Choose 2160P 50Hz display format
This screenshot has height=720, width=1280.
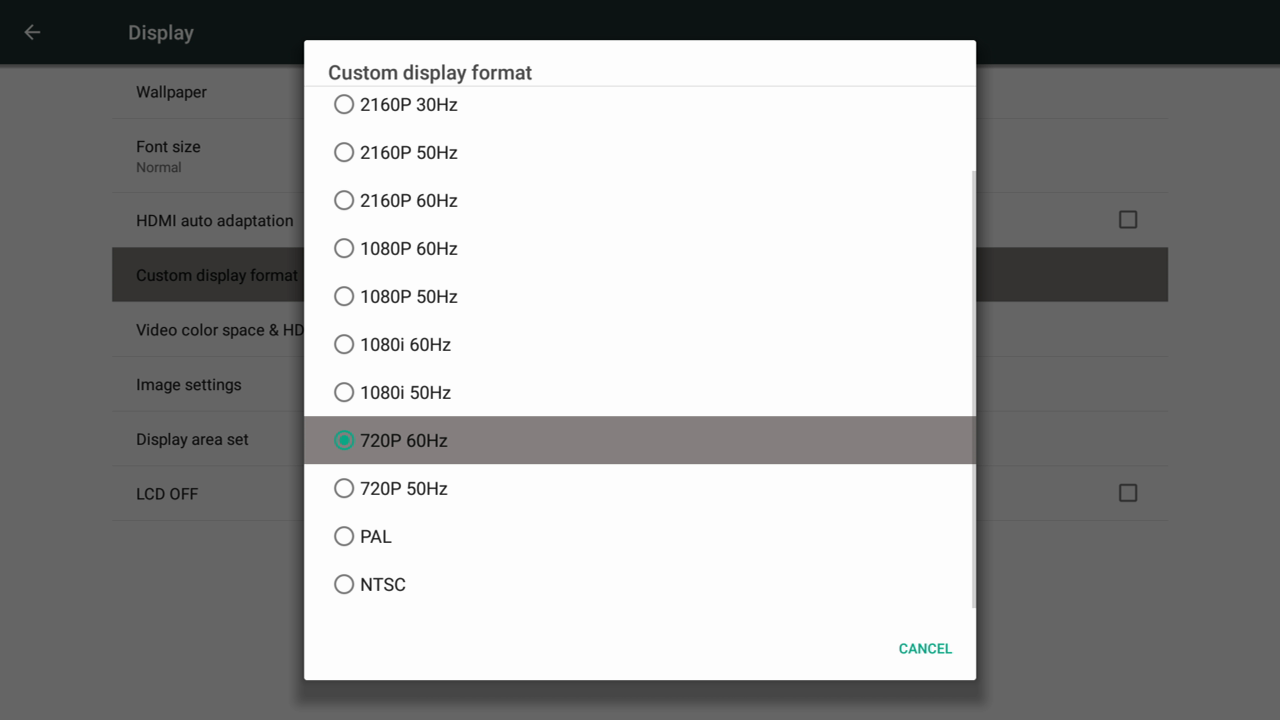click(x=344, y=152)
